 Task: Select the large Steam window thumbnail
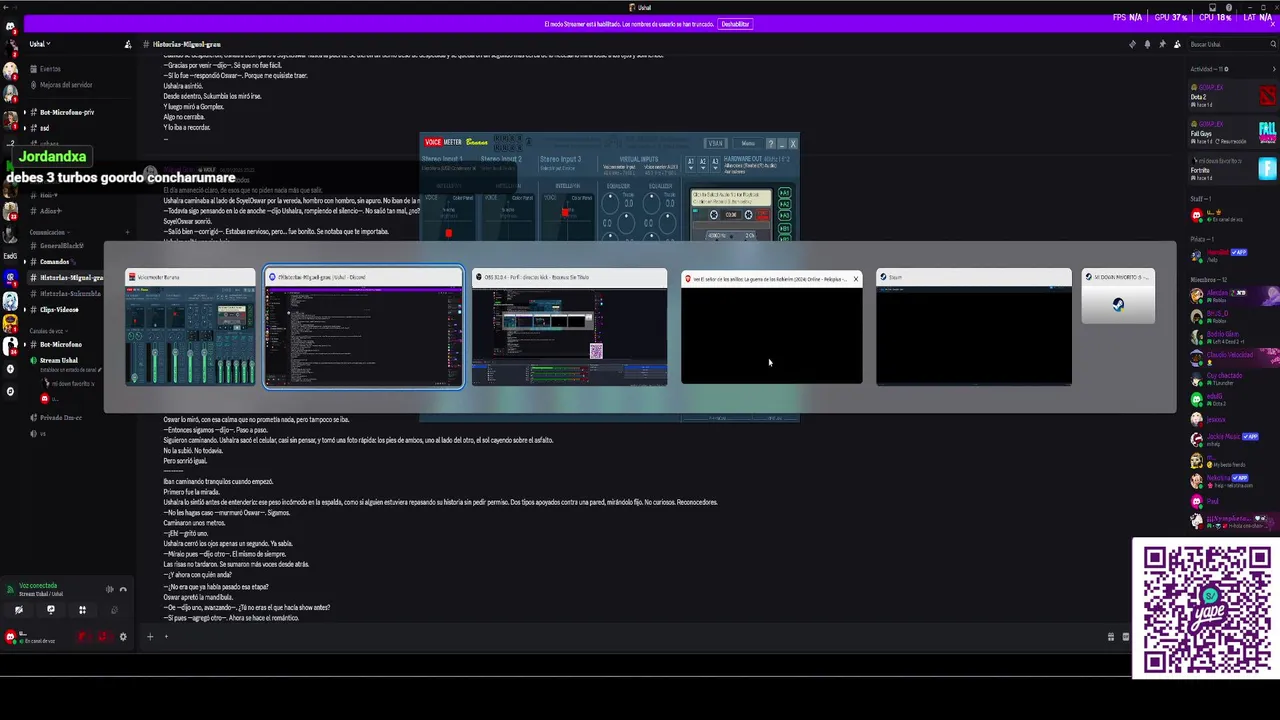973,327
